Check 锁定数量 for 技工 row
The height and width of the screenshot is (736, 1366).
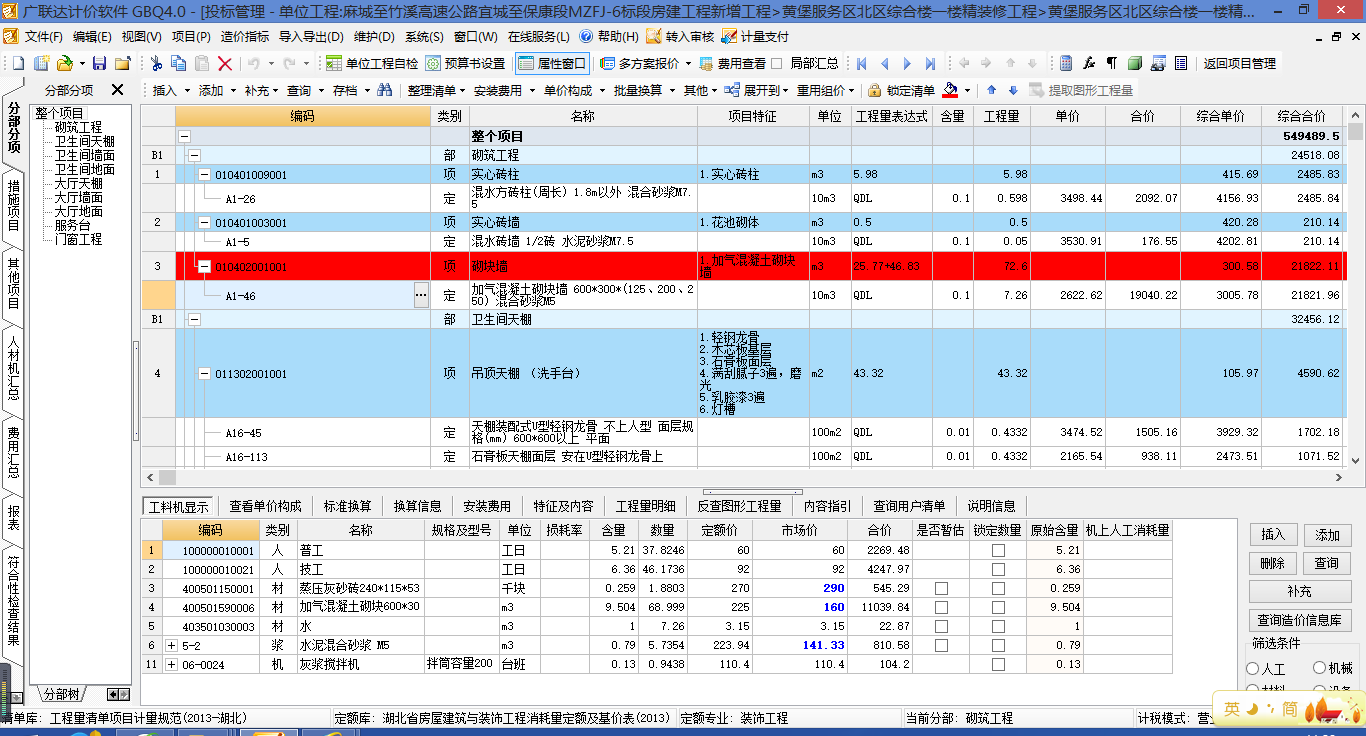(x=998, y=569)
